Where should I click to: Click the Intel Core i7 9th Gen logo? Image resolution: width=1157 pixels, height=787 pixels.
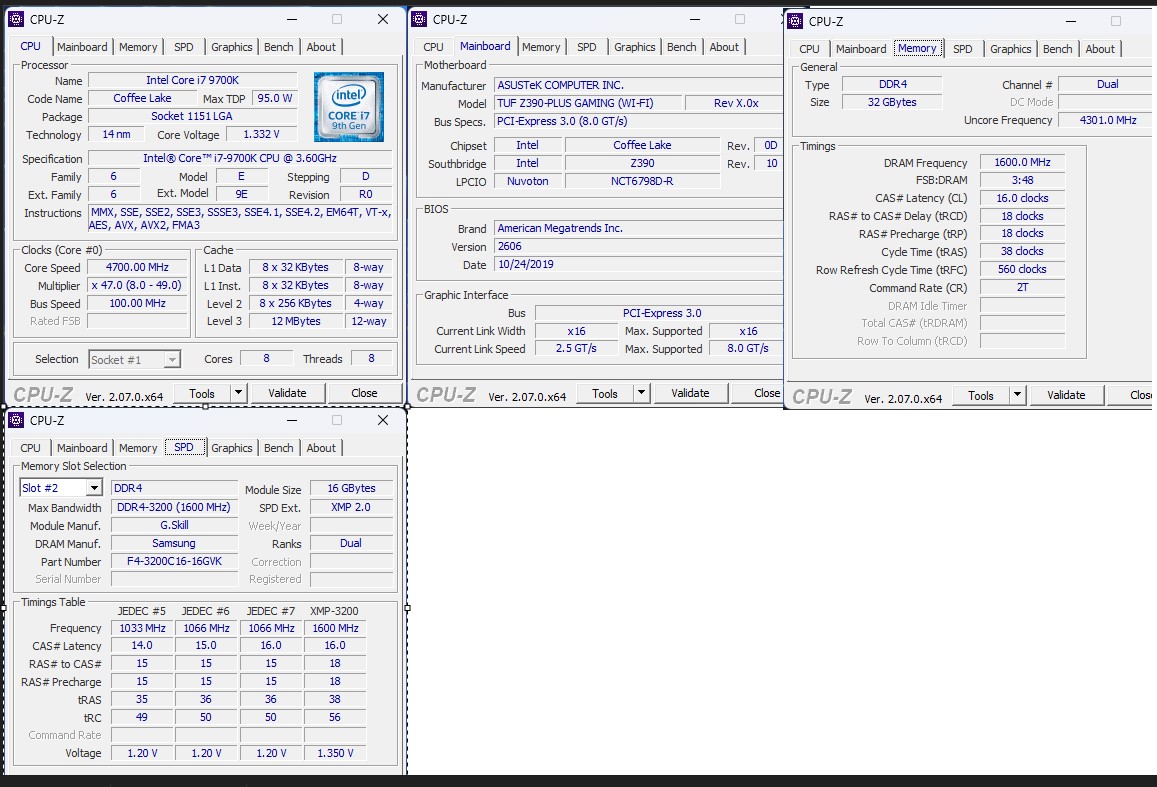click(348, 106)
